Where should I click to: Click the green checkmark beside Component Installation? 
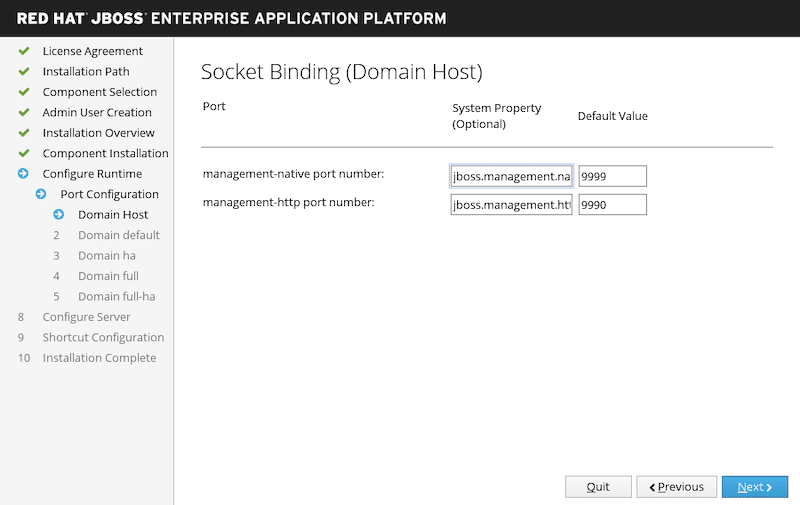[23, 153]
